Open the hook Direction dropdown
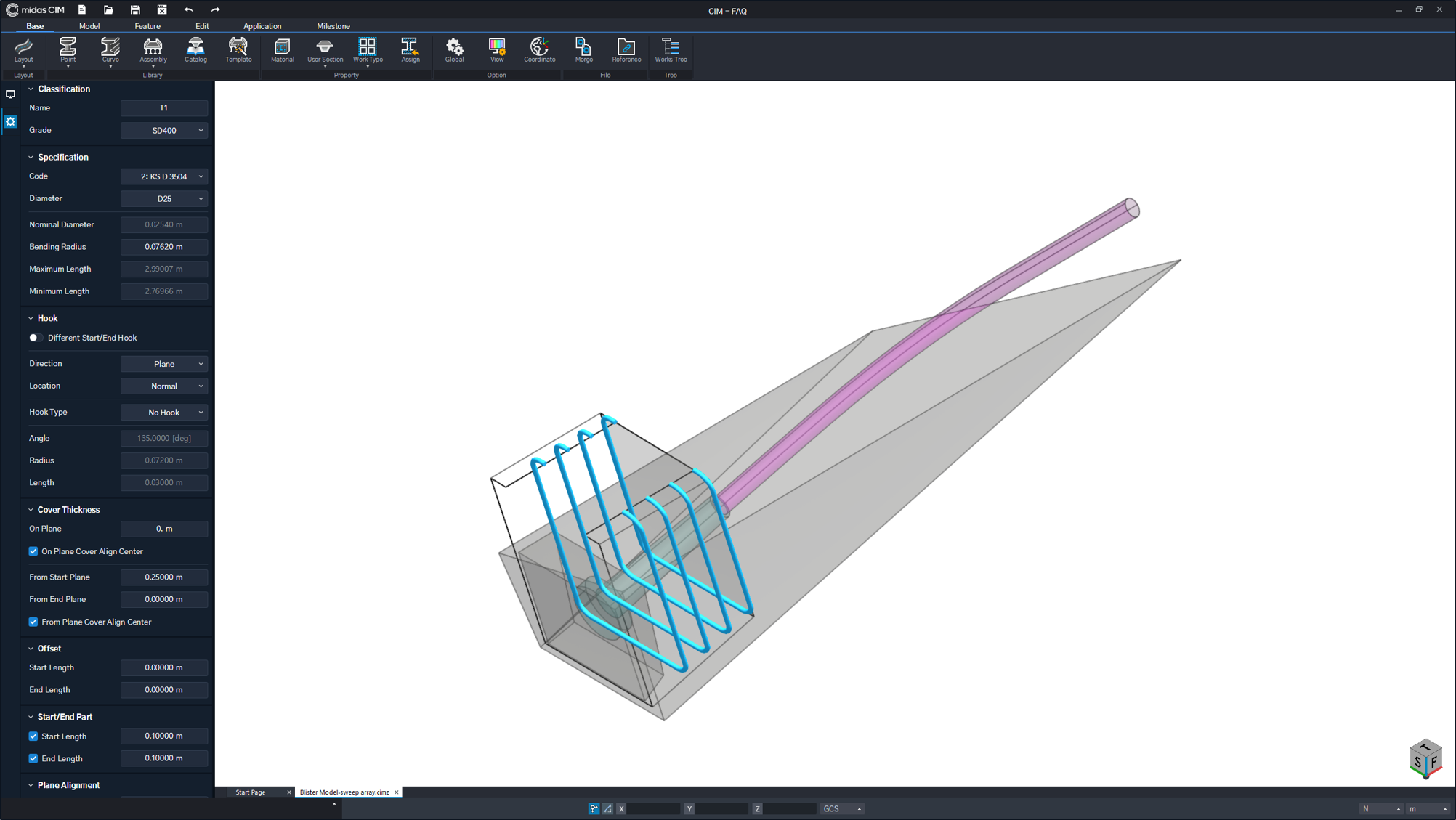 click(x=164, y=364)
